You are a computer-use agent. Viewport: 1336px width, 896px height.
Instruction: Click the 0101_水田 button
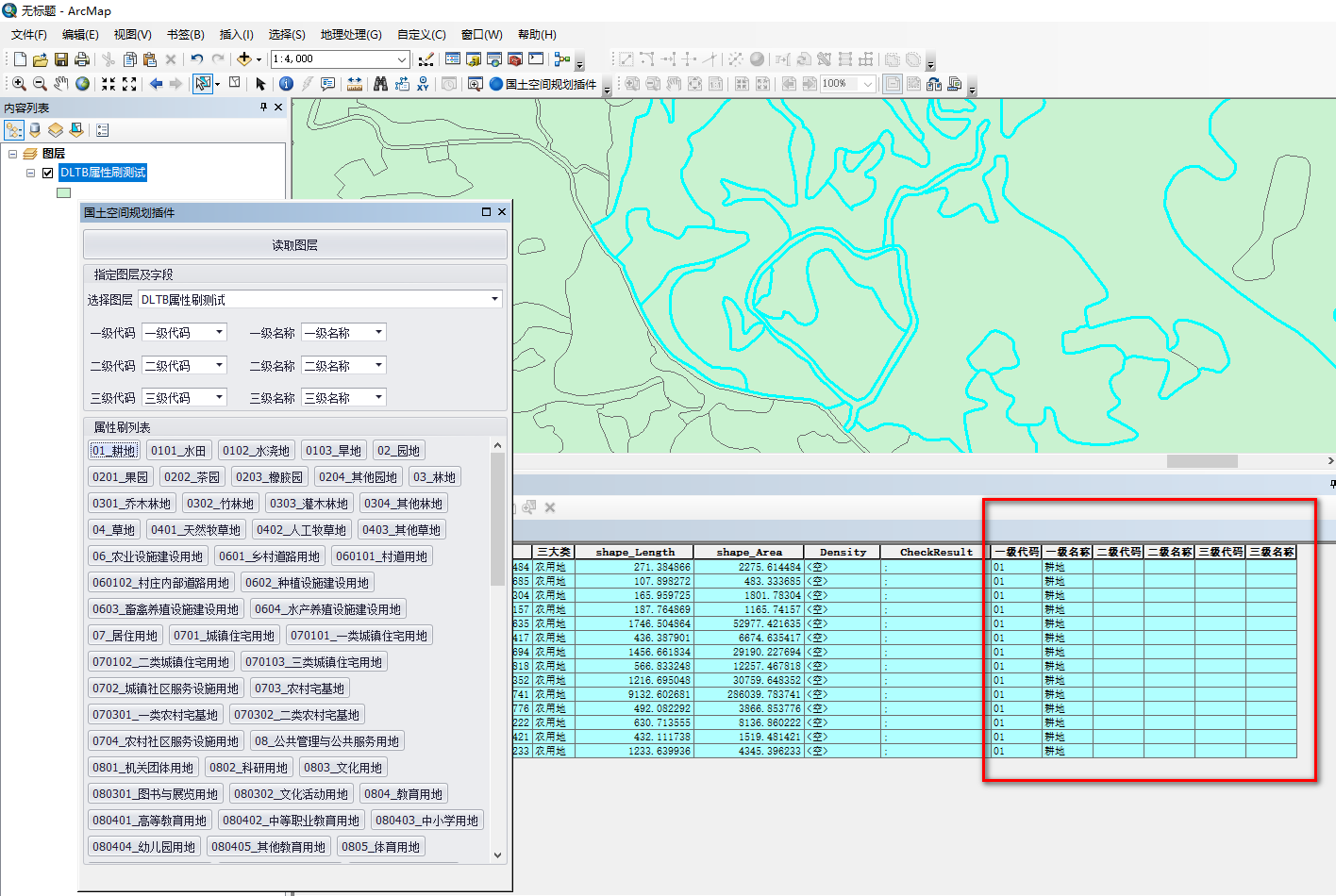[x=178, y=451]
